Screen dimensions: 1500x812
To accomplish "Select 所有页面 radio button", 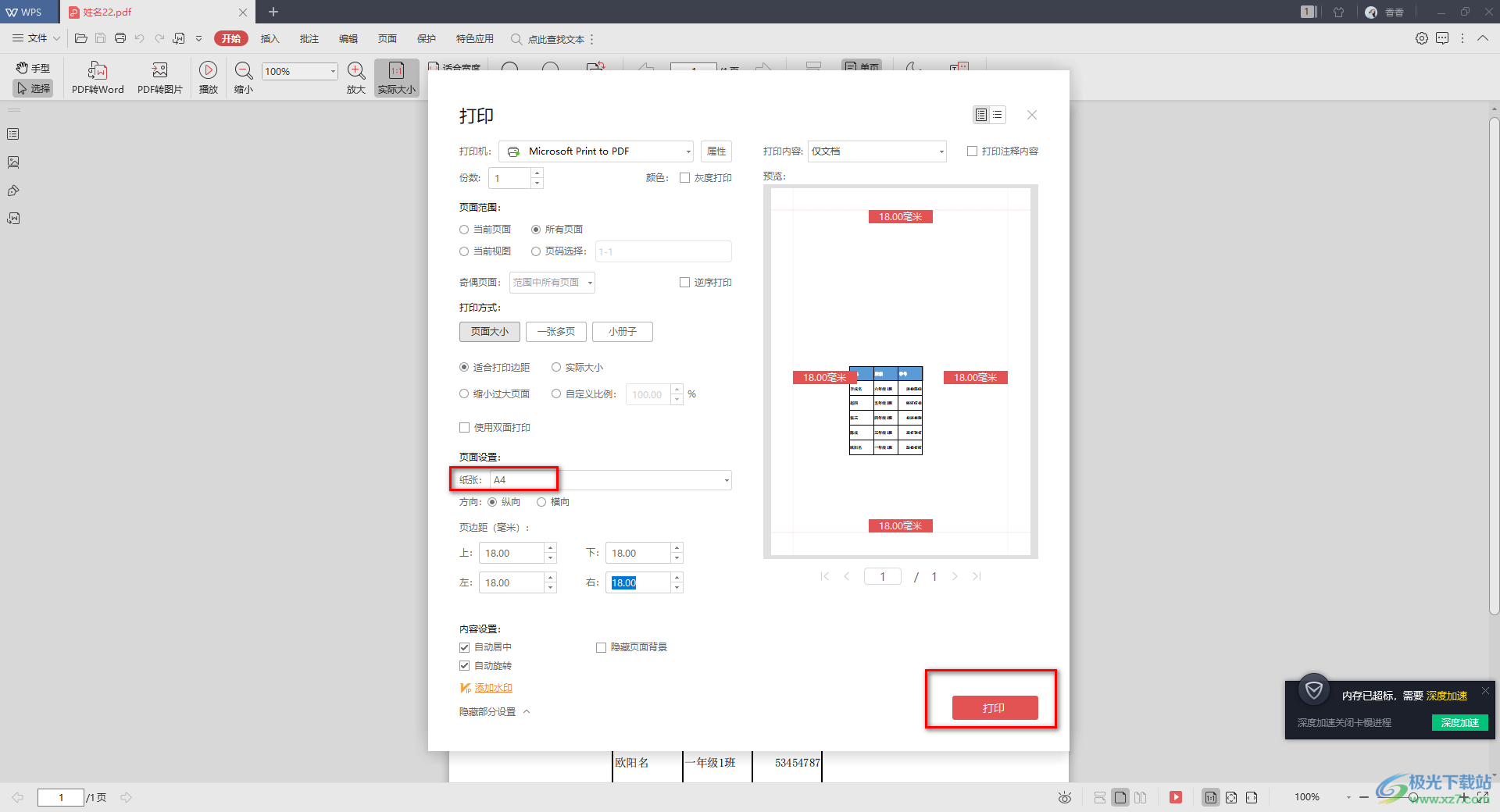I will 536,230.
